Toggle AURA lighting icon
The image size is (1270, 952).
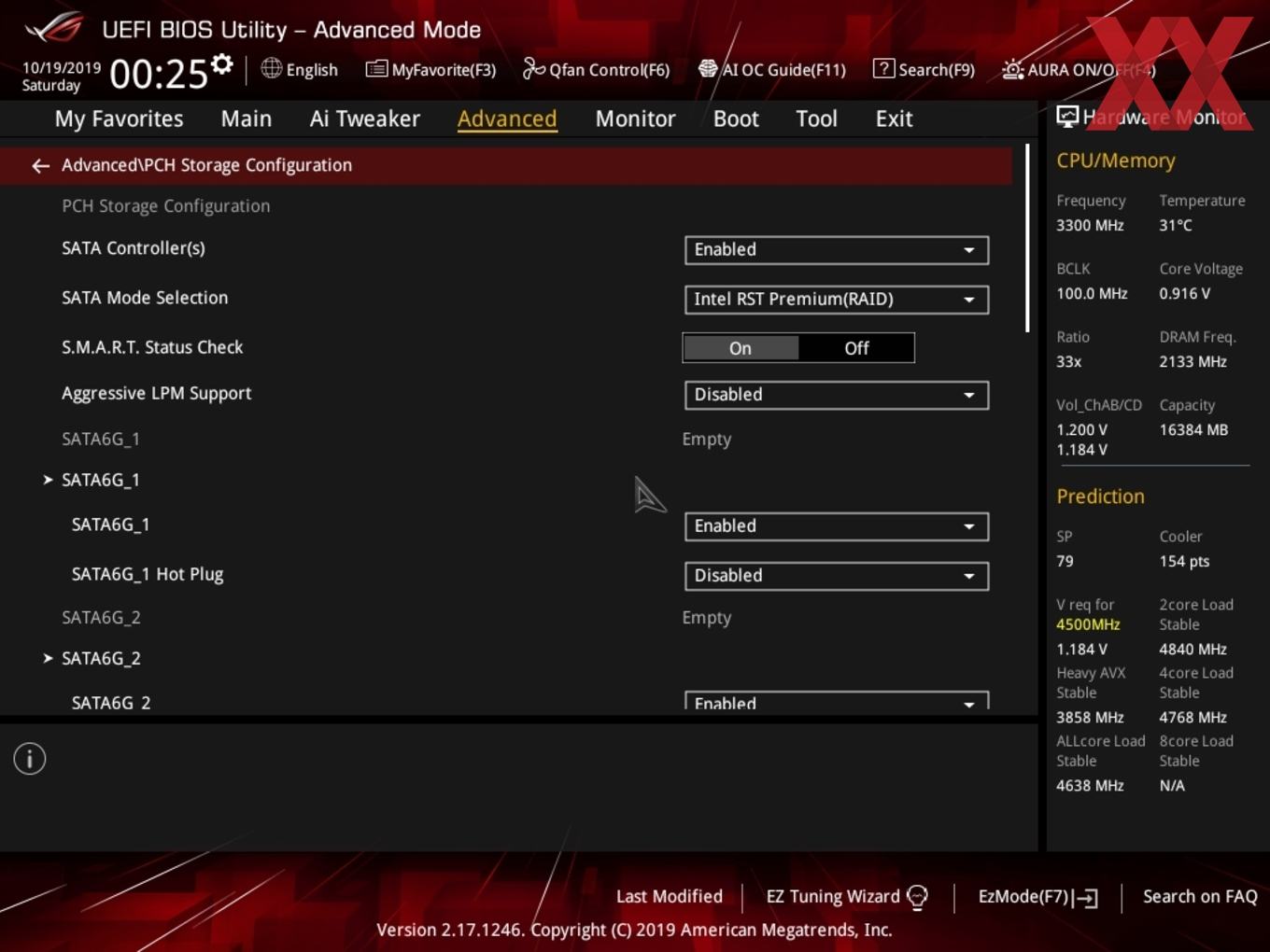[x=1012, y=69]
